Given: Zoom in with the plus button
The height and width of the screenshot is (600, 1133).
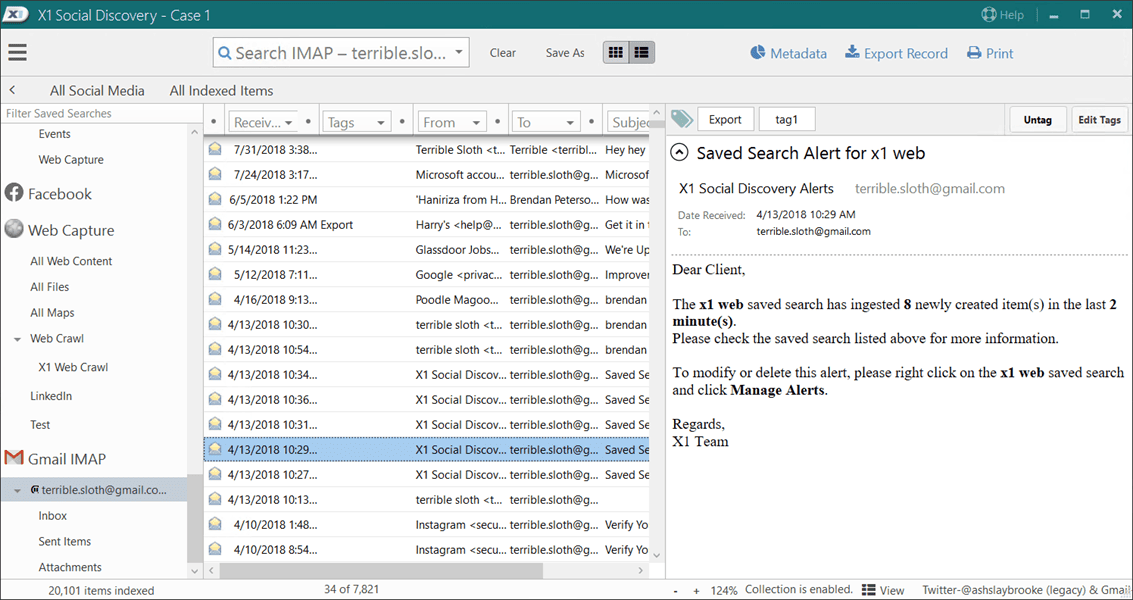Looking at the screenshot, I should [x=697, y=591].
